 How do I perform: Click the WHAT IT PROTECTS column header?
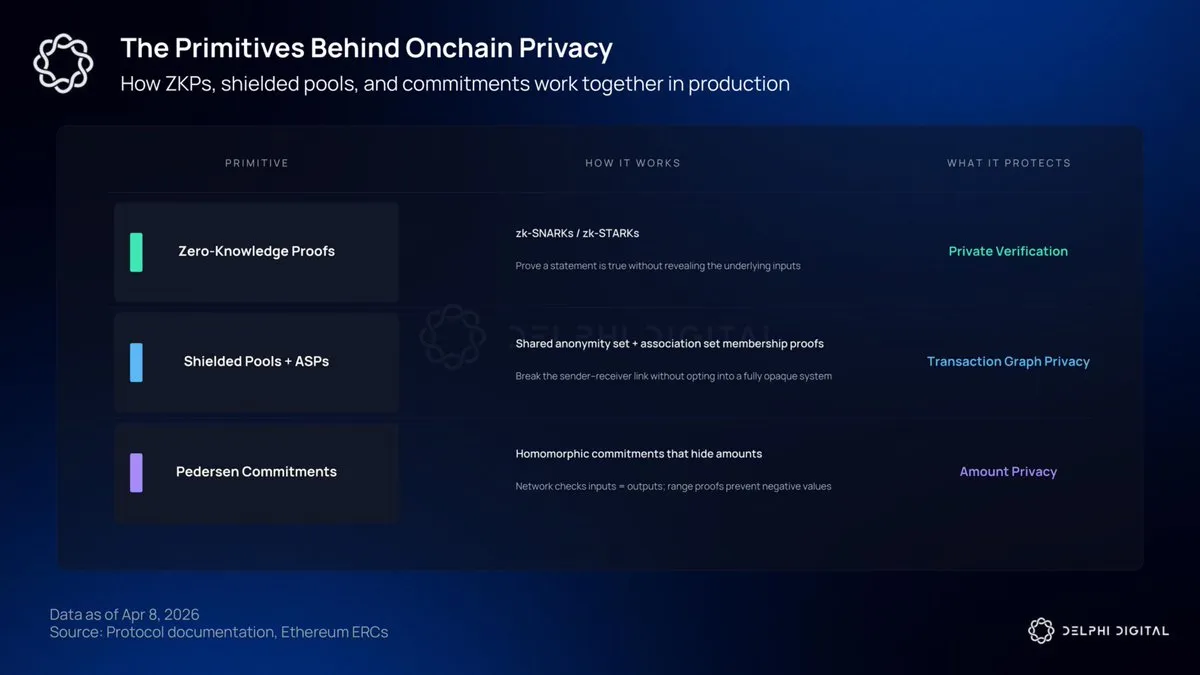click(1008, 163)
